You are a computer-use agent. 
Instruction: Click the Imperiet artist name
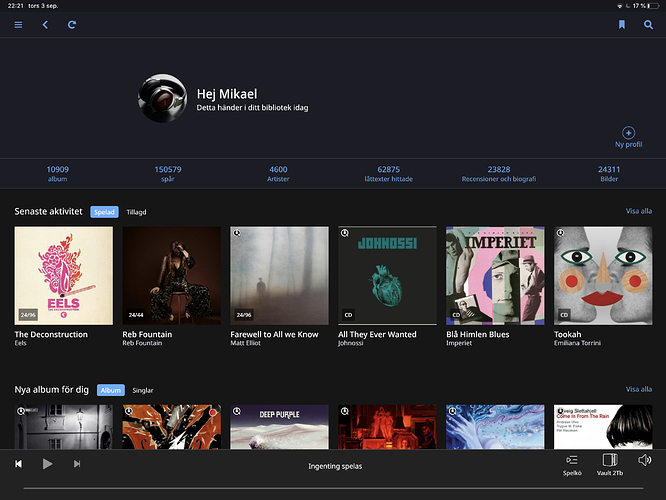coord(459,343)
